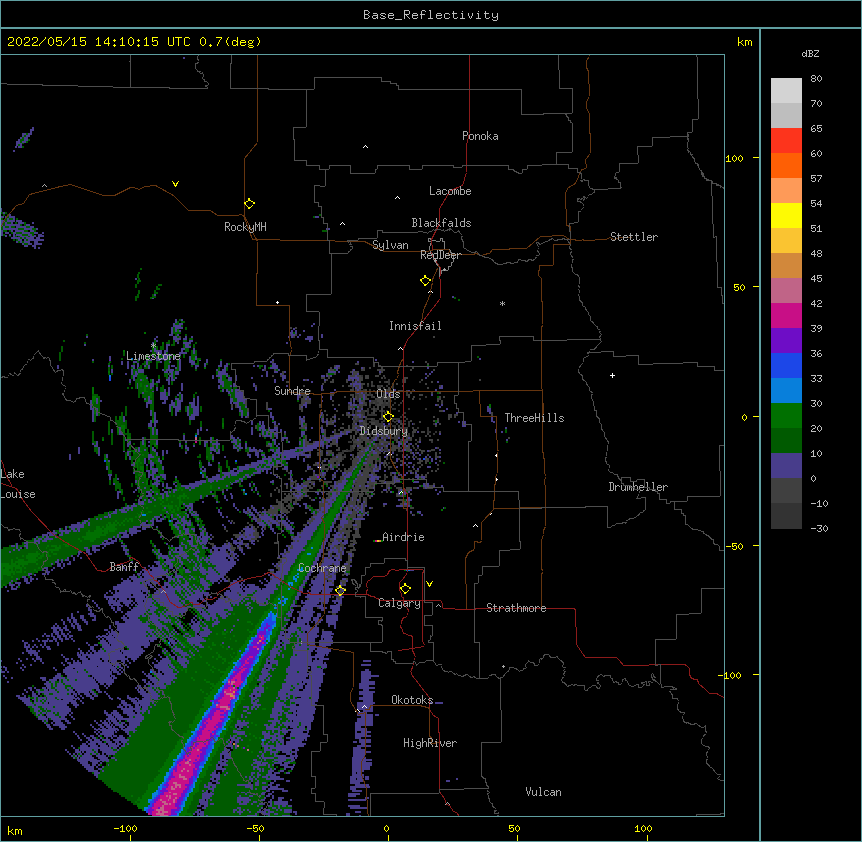Click the Limestone label
The height and width of the screenshot is (842, 862).
pos(153,356)
